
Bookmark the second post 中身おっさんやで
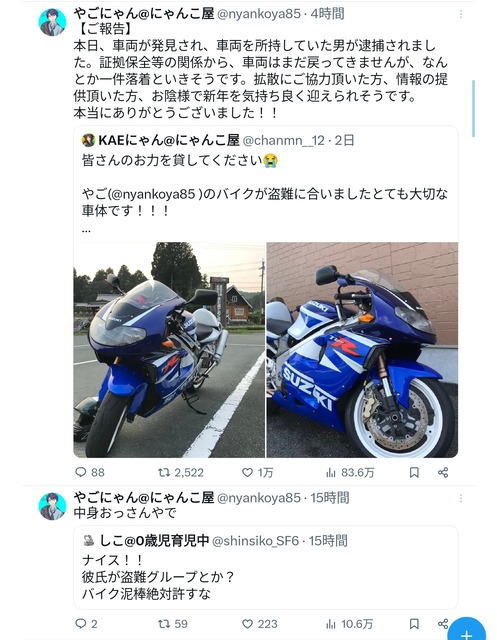pyautogui.click(x=414, y=623)
